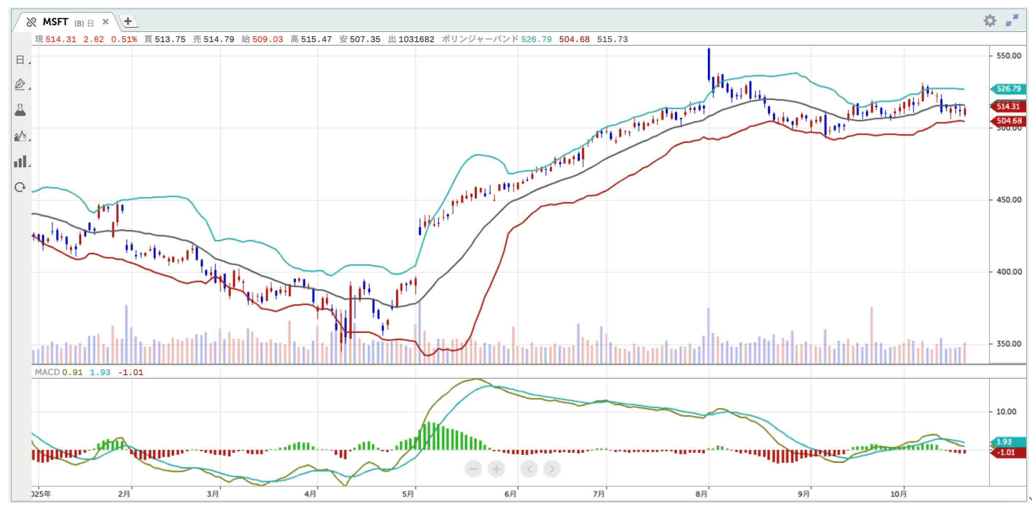Open the flask studies icon
This screenshot has height=505, width=1032.
20,110
